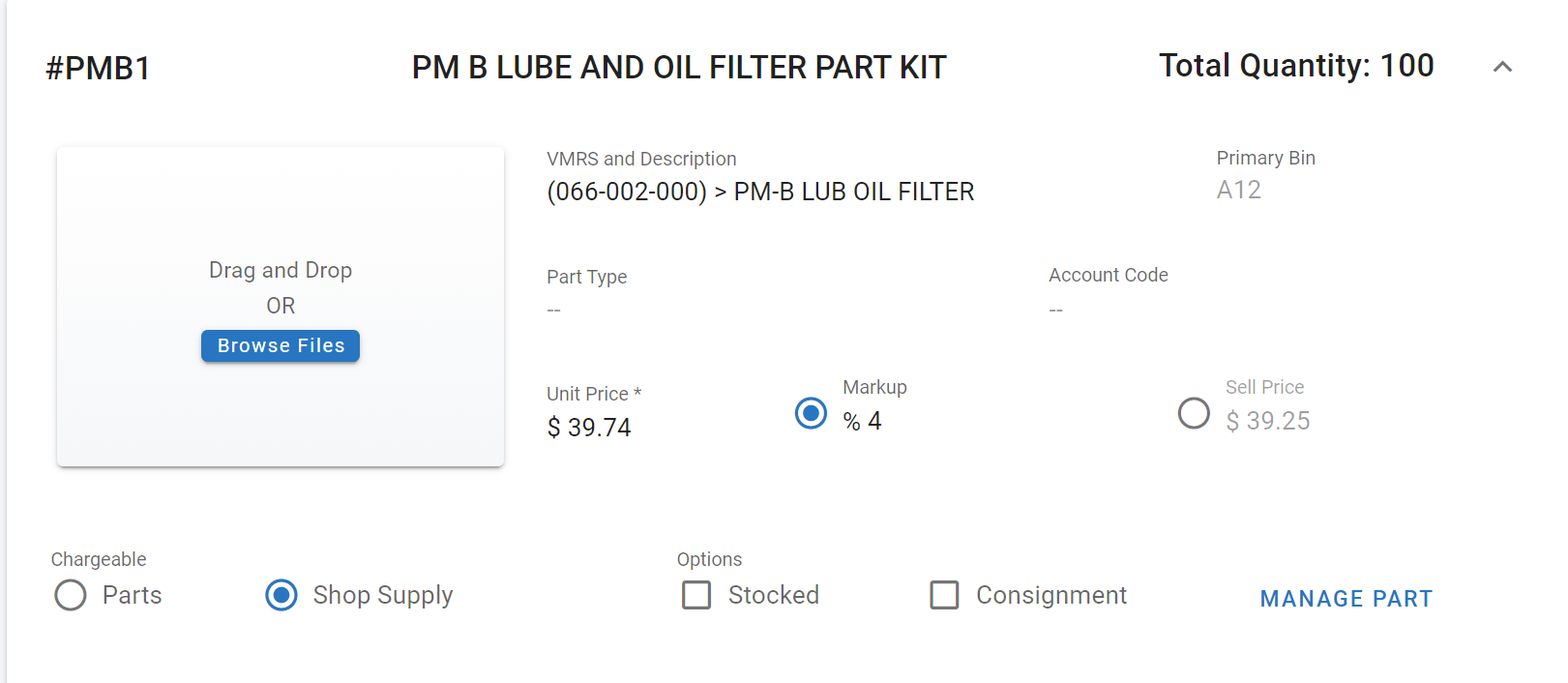
Task: Click the #PMB1 part number heading
Action: click(x=99, y=69)
